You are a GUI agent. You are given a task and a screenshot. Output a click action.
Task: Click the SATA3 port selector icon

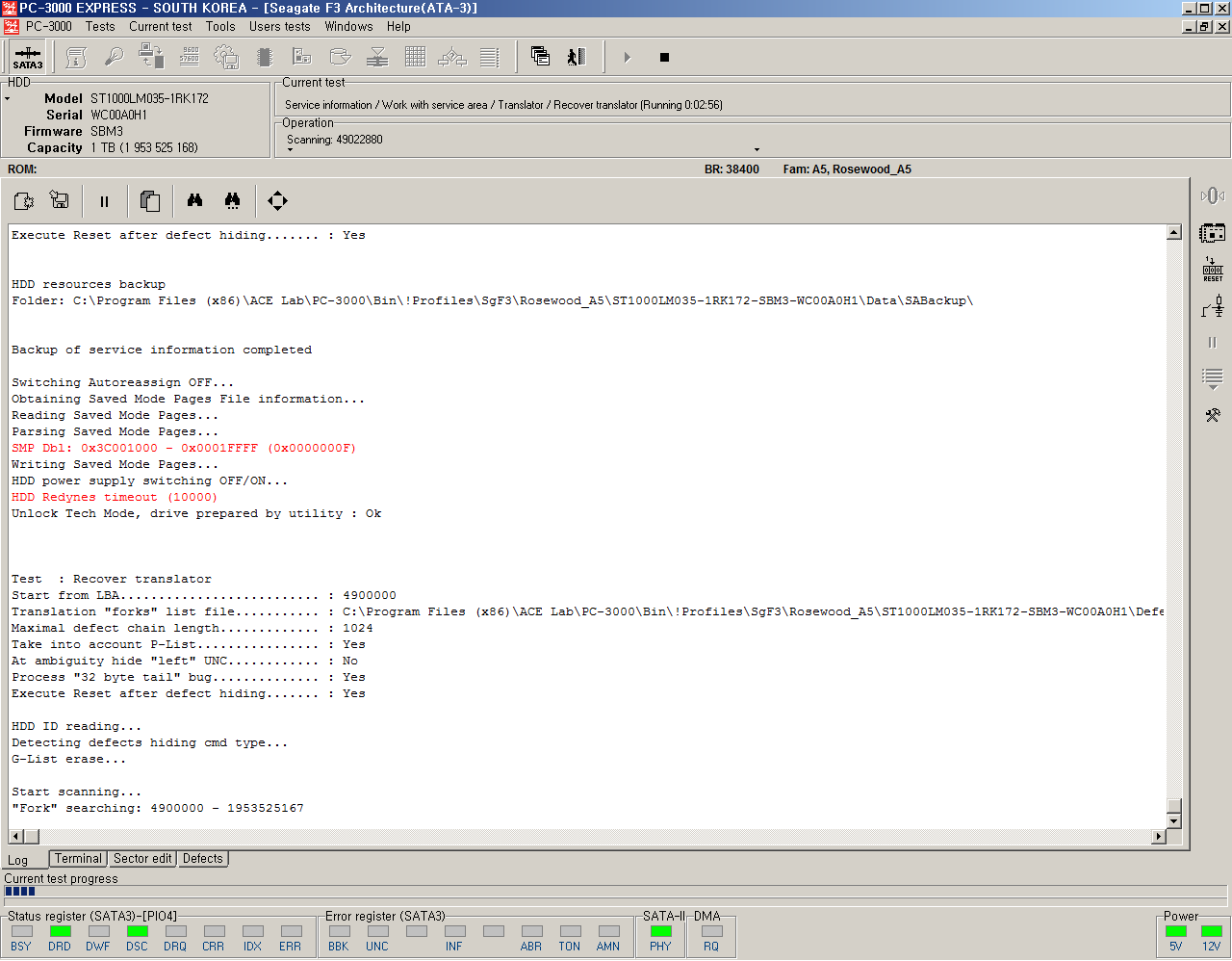[27, 58]
